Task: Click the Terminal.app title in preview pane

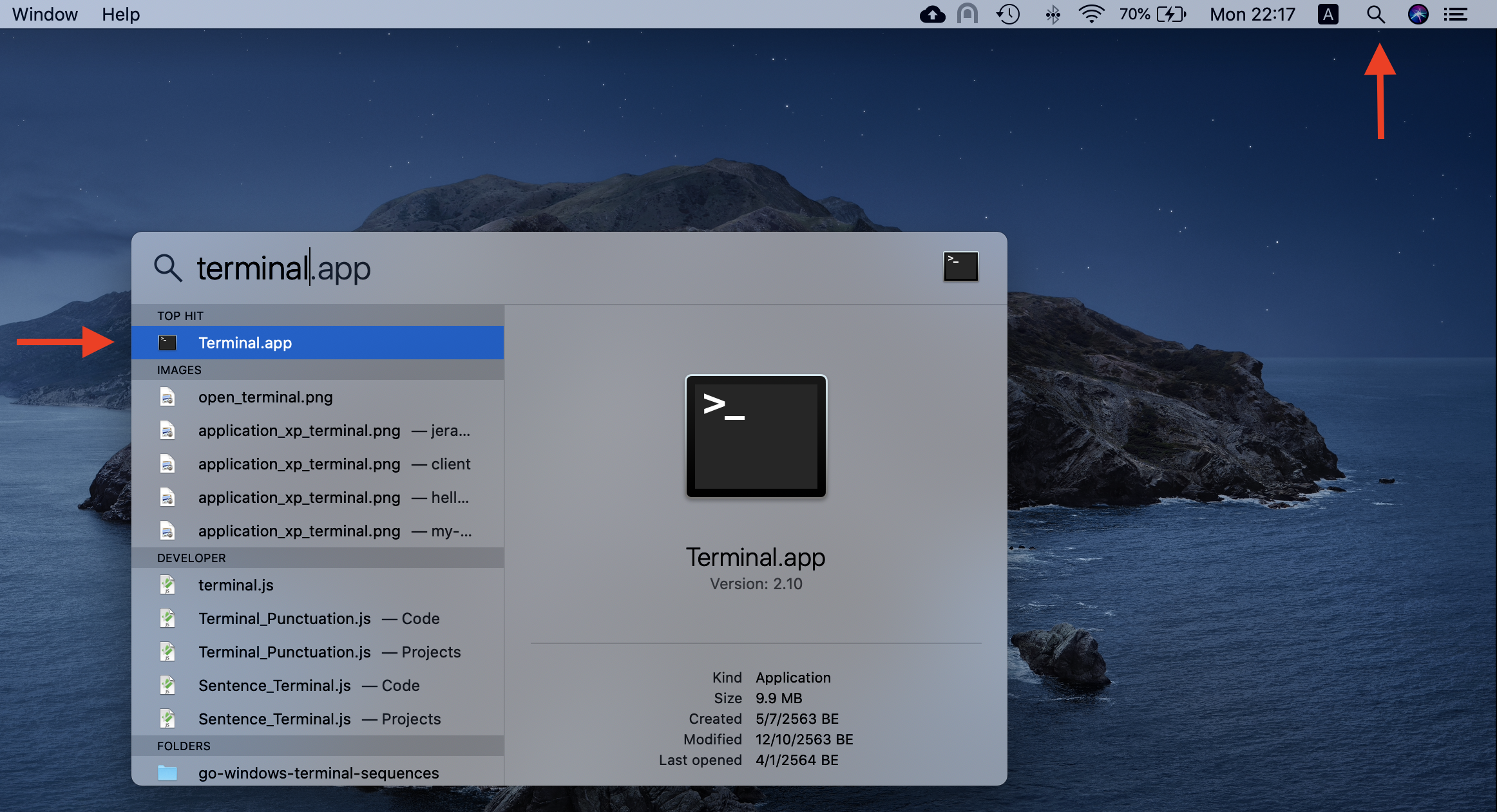Action: [x=756, y=557]
